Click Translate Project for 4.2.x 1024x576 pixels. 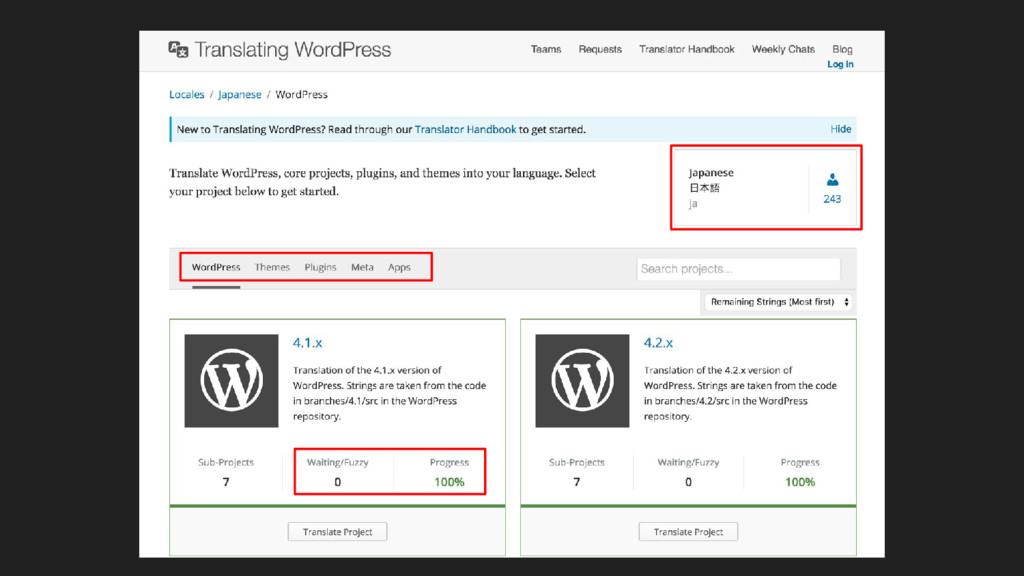(688, 532)
